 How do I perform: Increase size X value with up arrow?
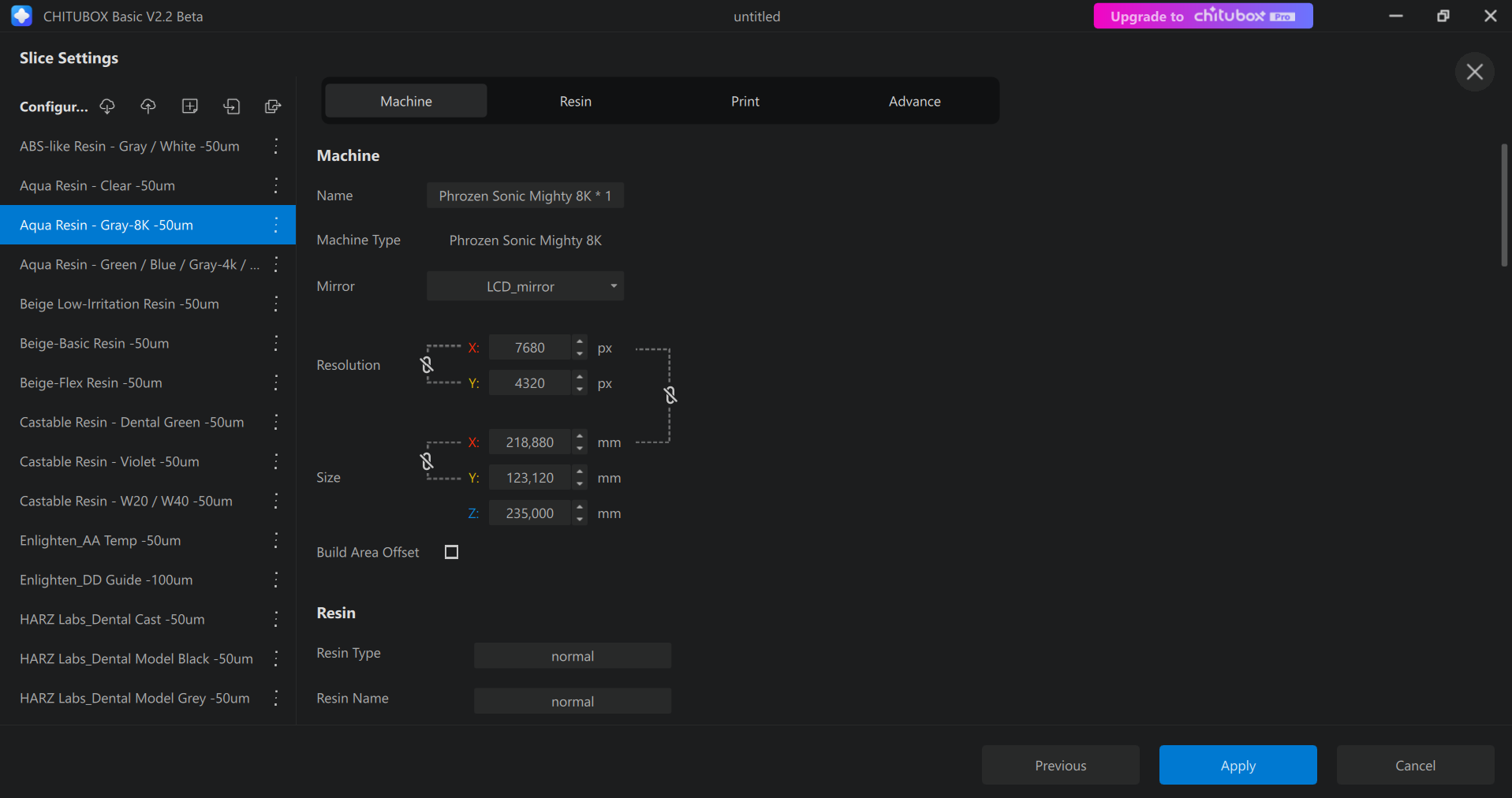pyautogui.click(x=580, y=436)
